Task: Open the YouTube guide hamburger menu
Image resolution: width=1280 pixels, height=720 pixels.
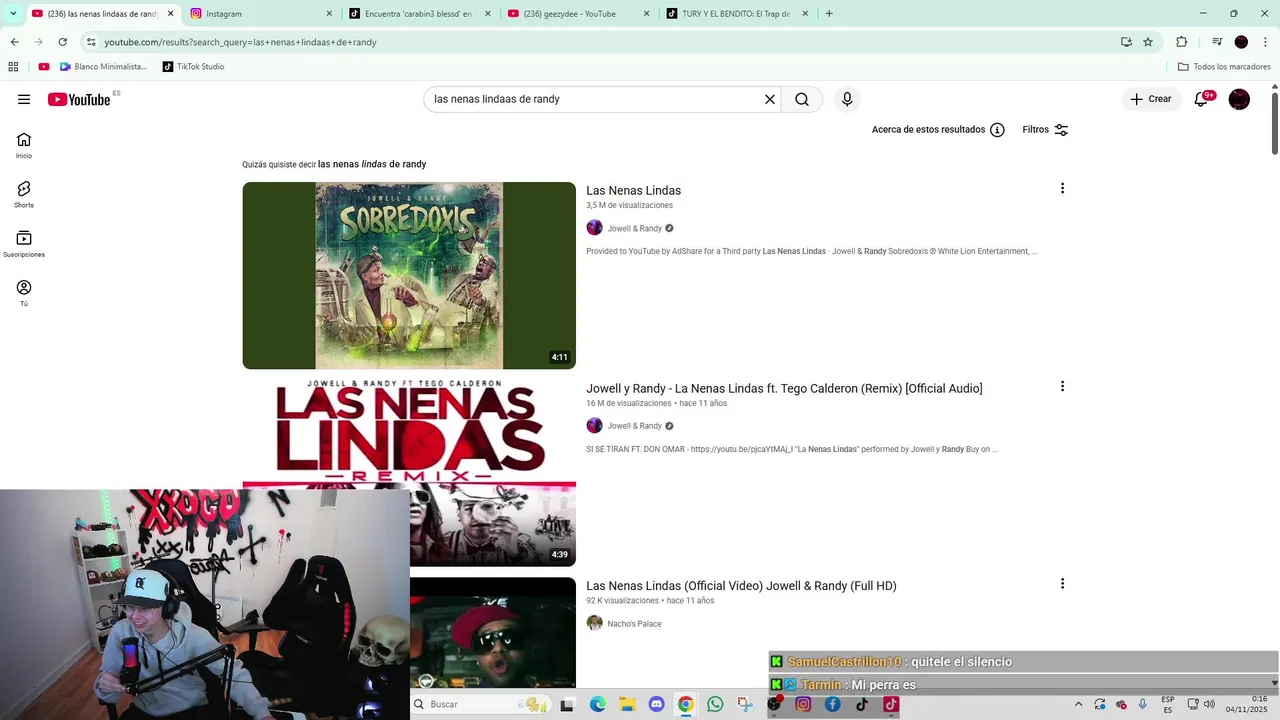Action: click(24, 99)
